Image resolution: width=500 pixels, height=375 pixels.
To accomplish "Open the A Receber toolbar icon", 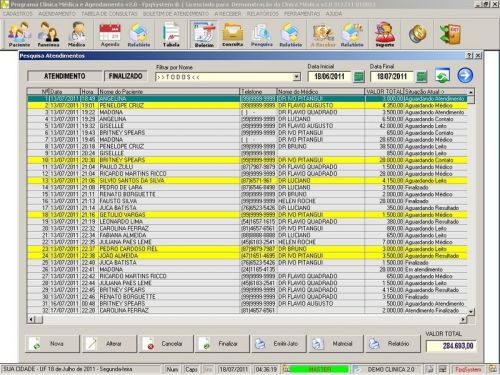I will [x=323, y=34].
